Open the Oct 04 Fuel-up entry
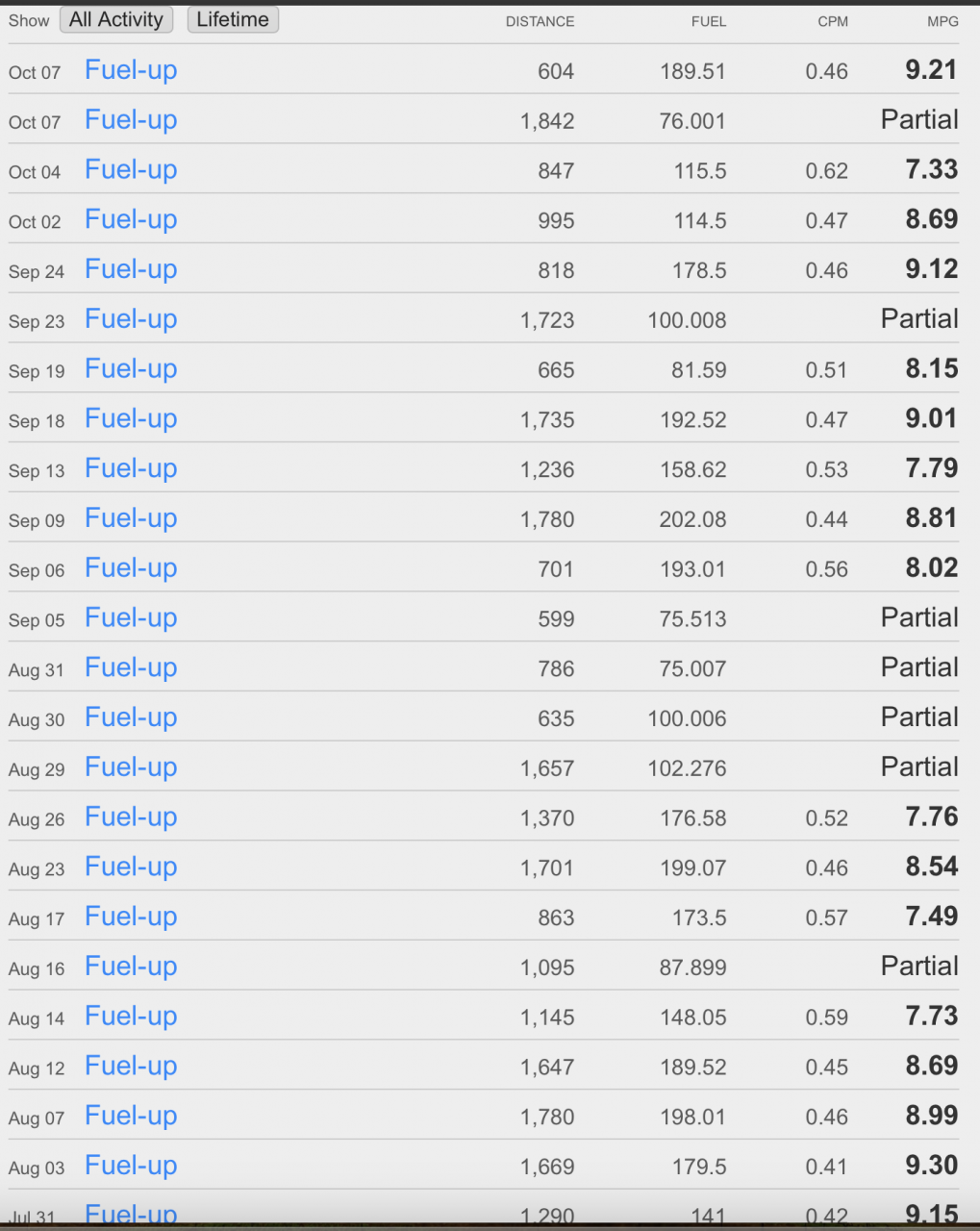The height and width of the screenshot is (1231, 980). (131, 170)
